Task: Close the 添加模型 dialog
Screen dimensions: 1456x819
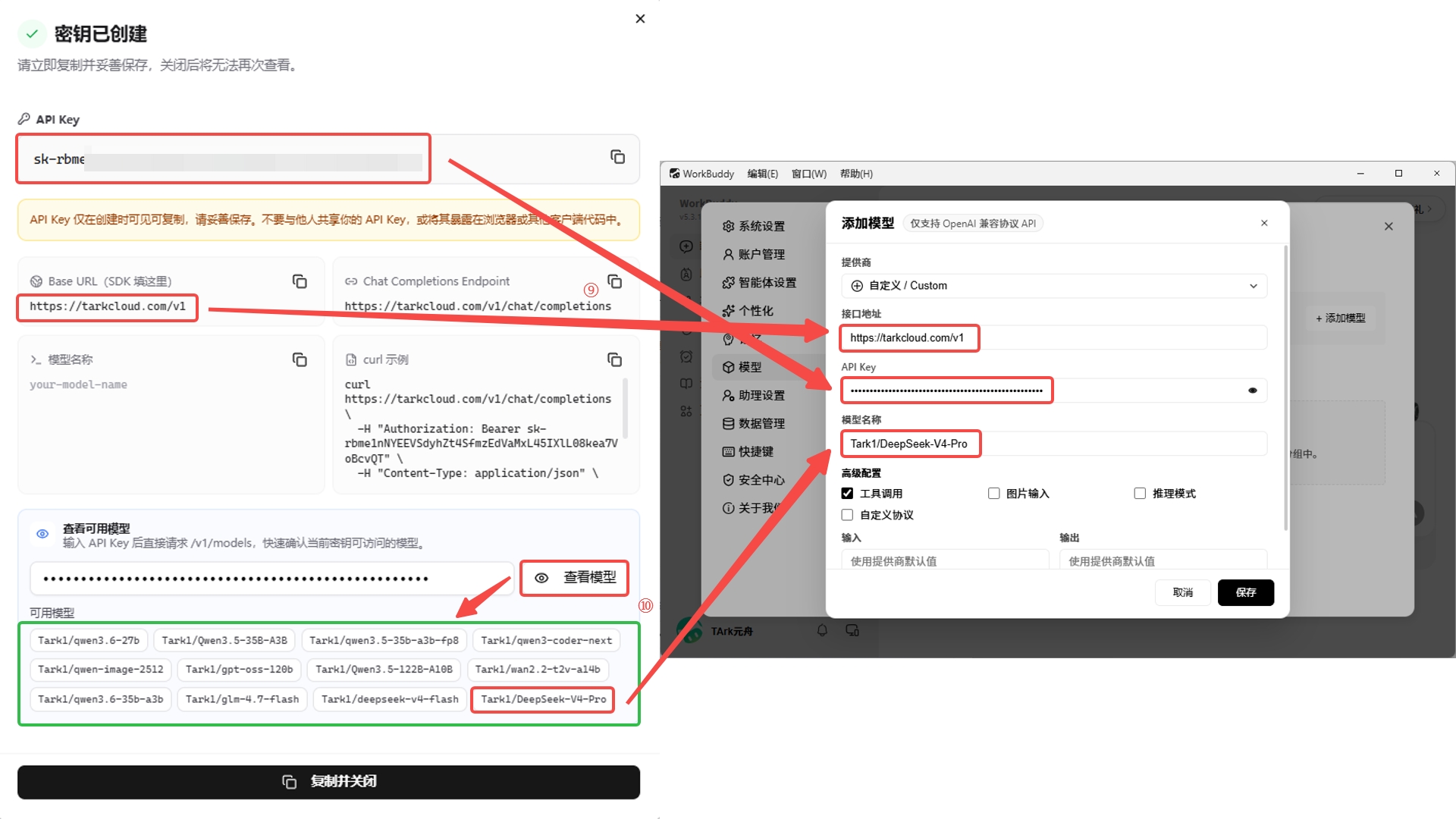Action: [x=1264, y=223]
